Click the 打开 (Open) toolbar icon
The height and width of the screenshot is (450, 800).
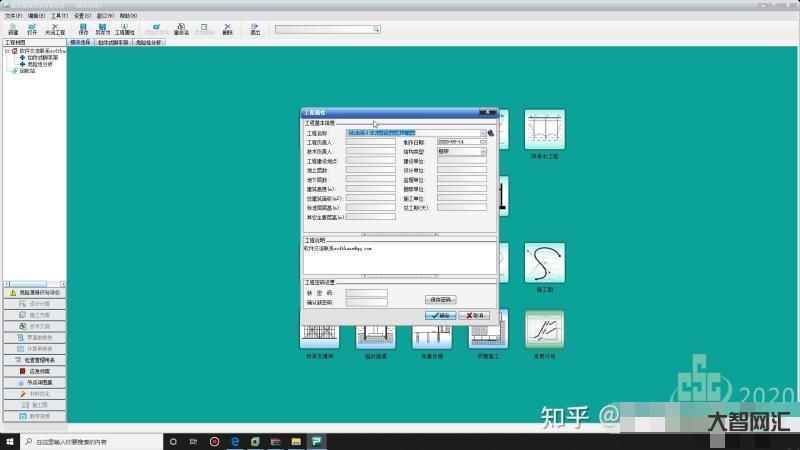32,29
